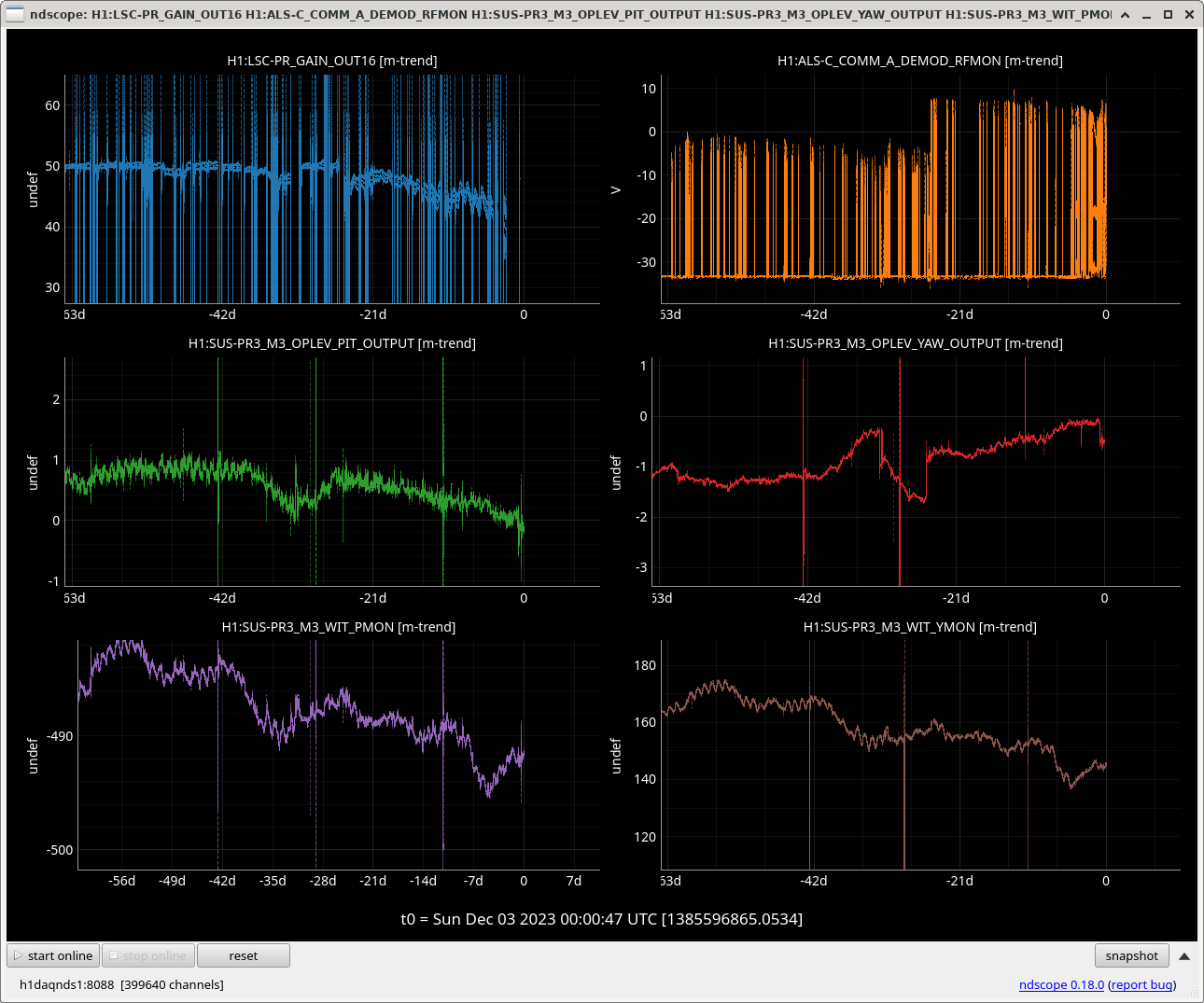This screenshot has height=1003, width=1204.
Task: Select the H1:SUS-PR3_M3_OPLEV_PIT_OUTPUT plot title
Action: pos(331,343)
